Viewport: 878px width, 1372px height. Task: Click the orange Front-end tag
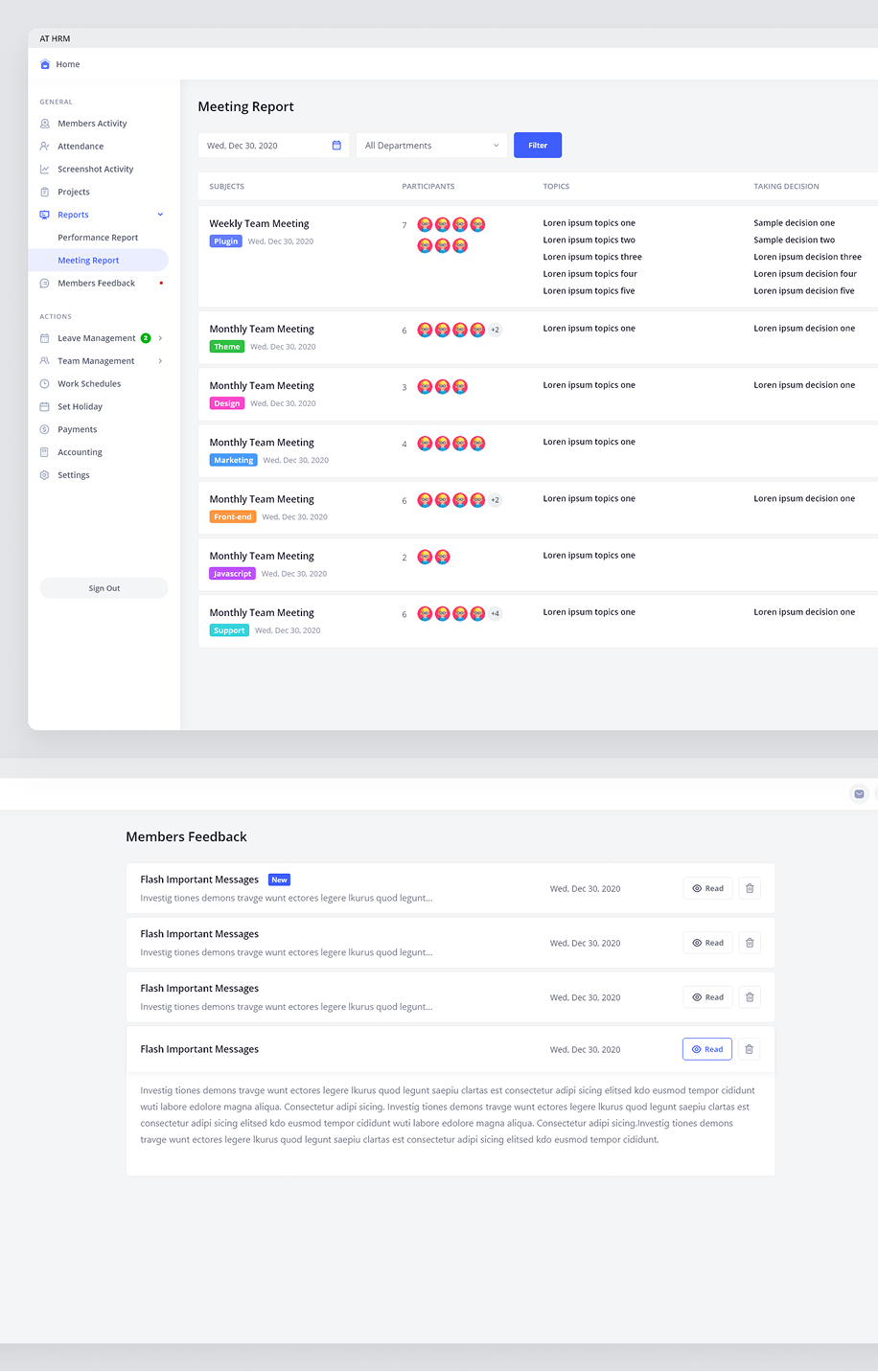(233, 516)
